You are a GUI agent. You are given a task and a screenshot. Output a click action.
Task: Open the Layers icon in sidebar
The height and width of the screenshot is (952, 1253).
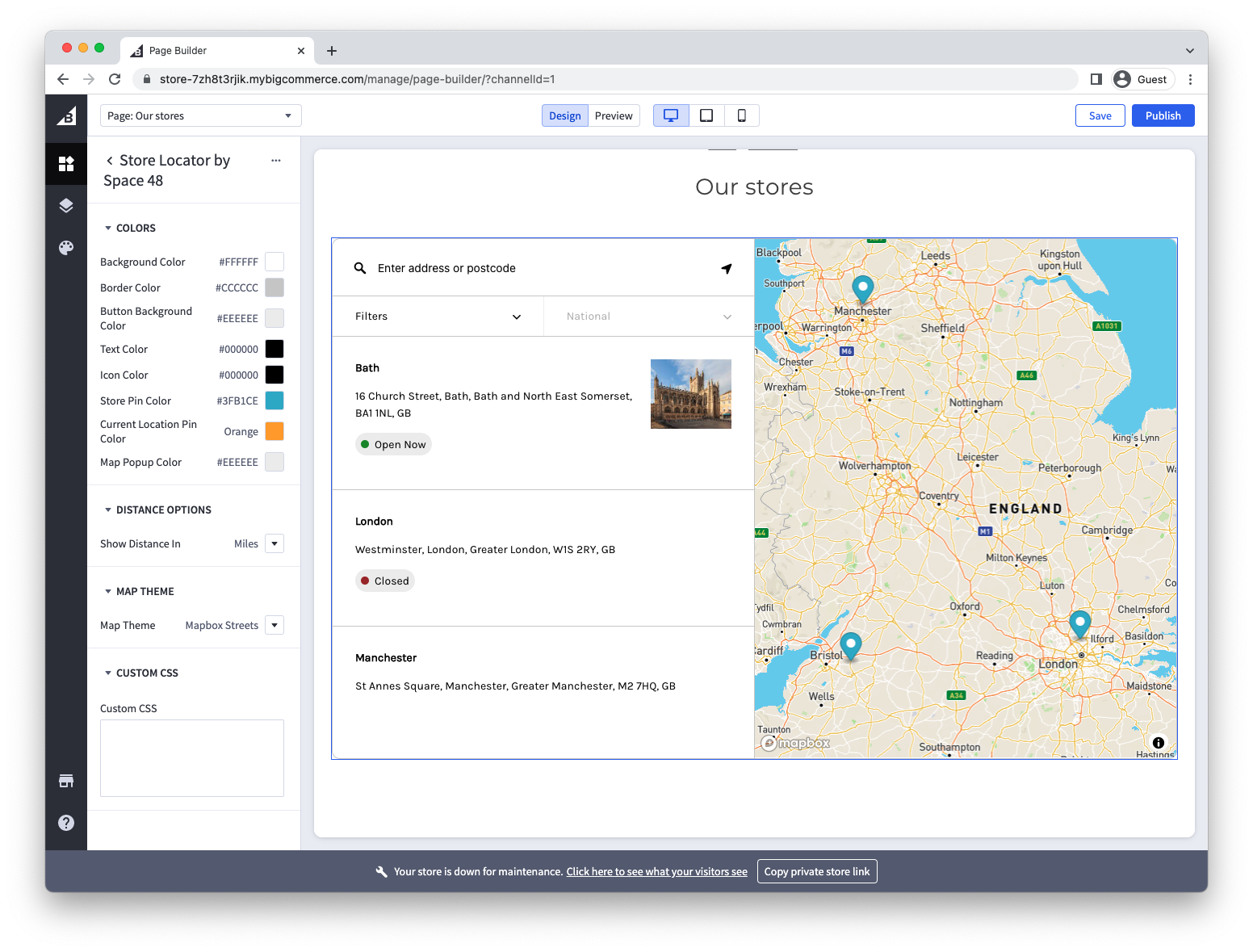pyautogui.click(x=66, y=206)
